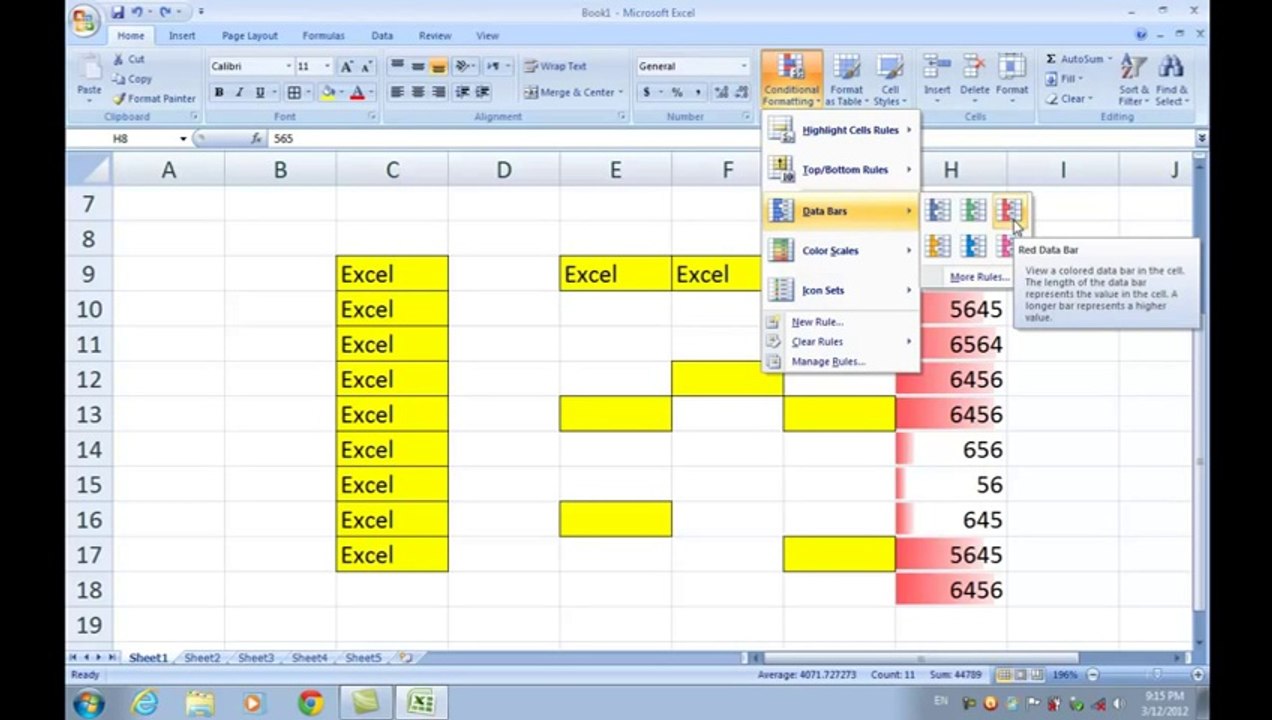Decrease the cell indent
Image resolution: width=1272 pixels, height=720 pixels.
tap(462, 92)
